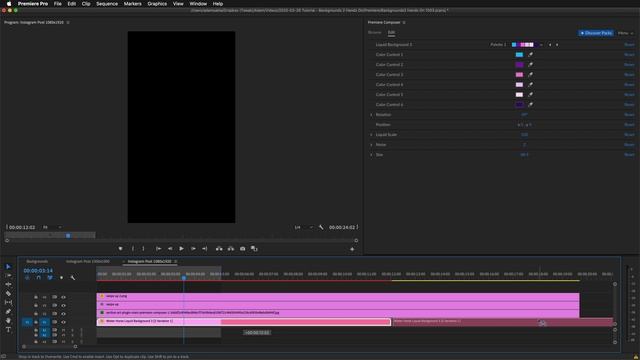The image size is (640, 360).
Task: Toggle visibility eye of V1 track
Action: pos(63,322)
